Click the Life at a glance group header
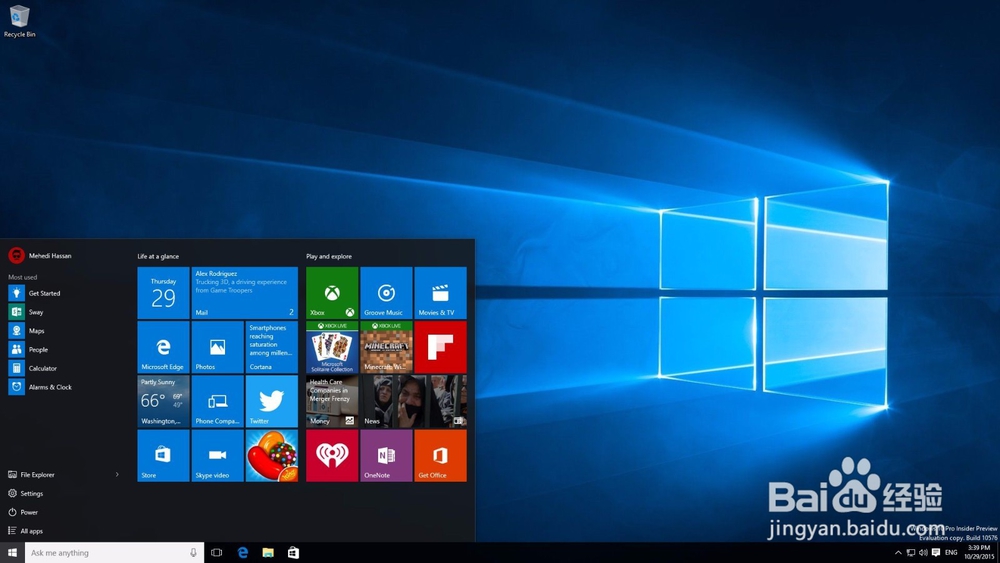The image size is (1000, 563). pos(158,256)
